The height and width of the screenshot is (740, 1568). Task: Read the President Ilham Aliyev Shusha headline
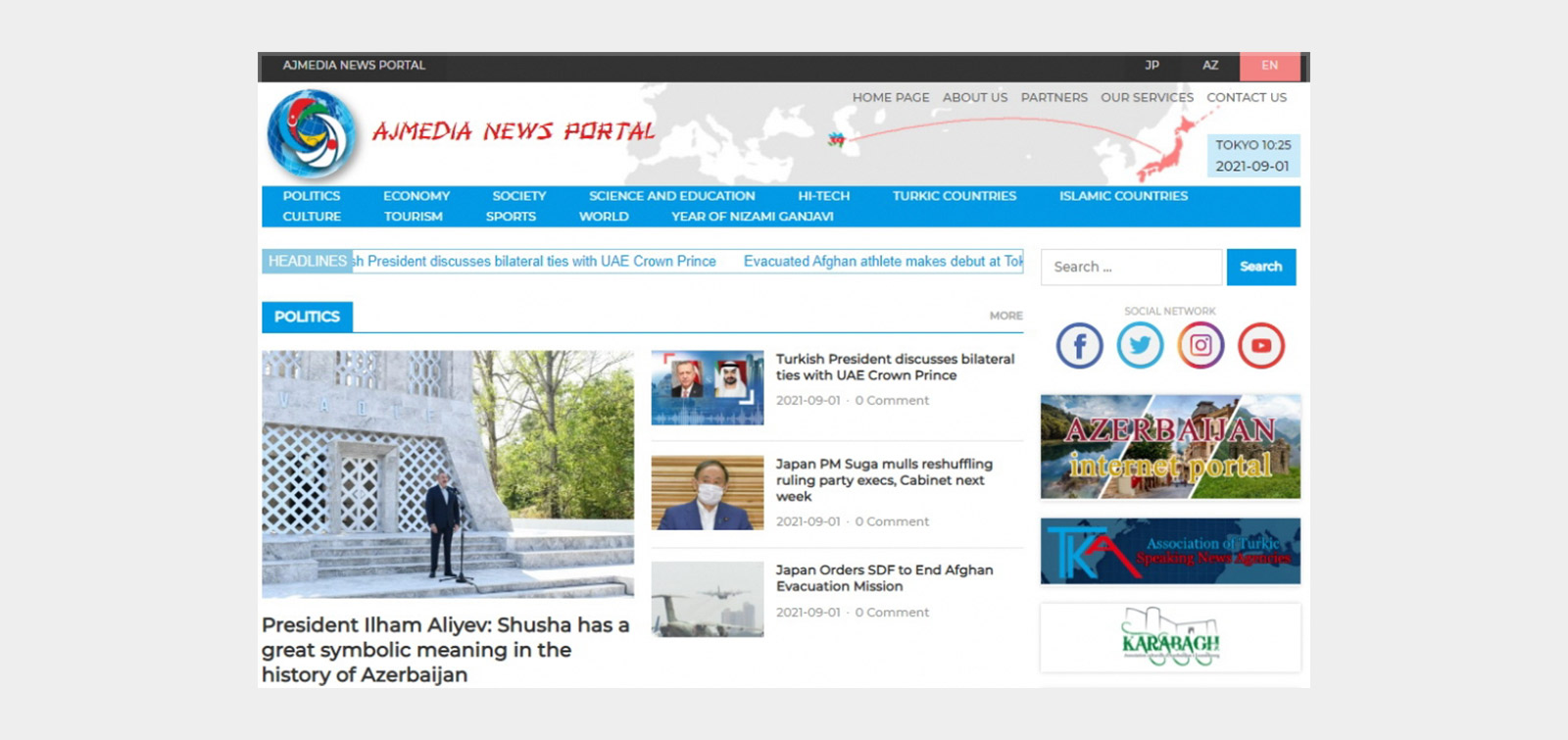pyautogui.click(x=446, y=650)
